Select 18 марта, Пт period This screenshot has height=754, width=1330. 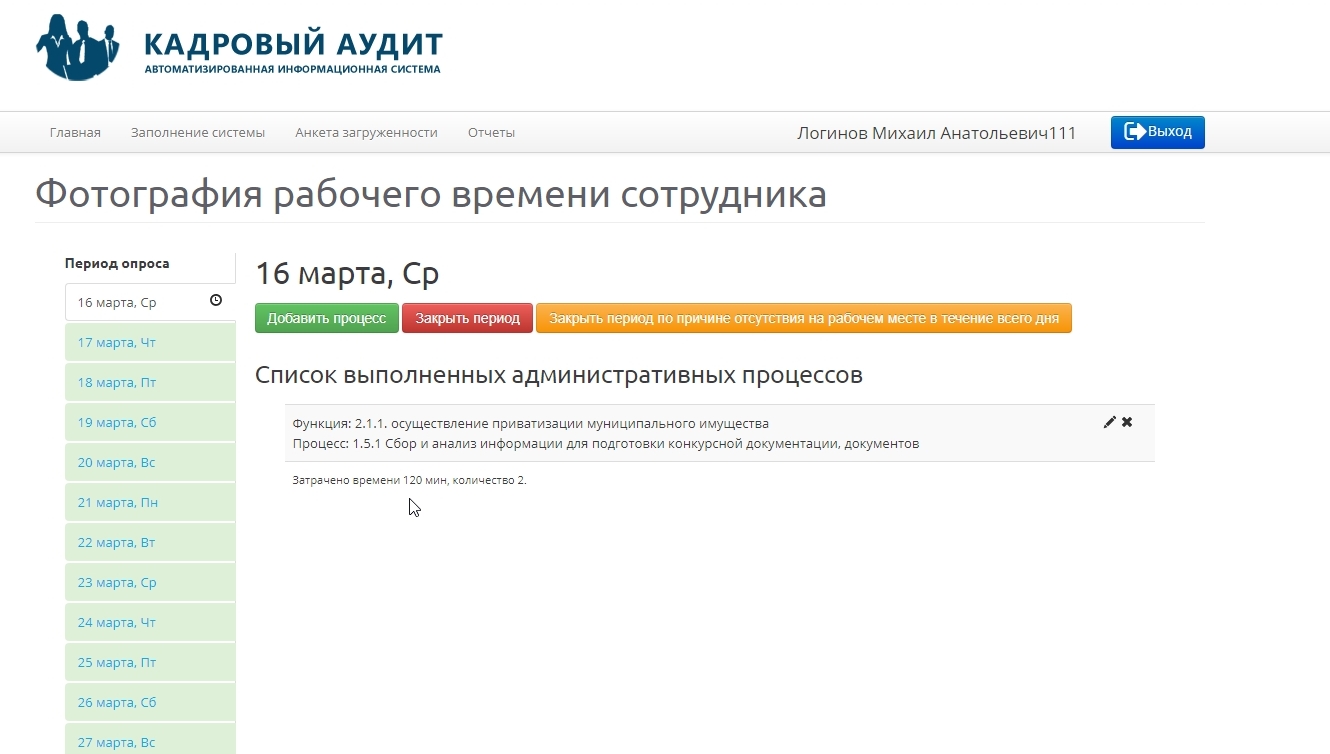[150, 382]
